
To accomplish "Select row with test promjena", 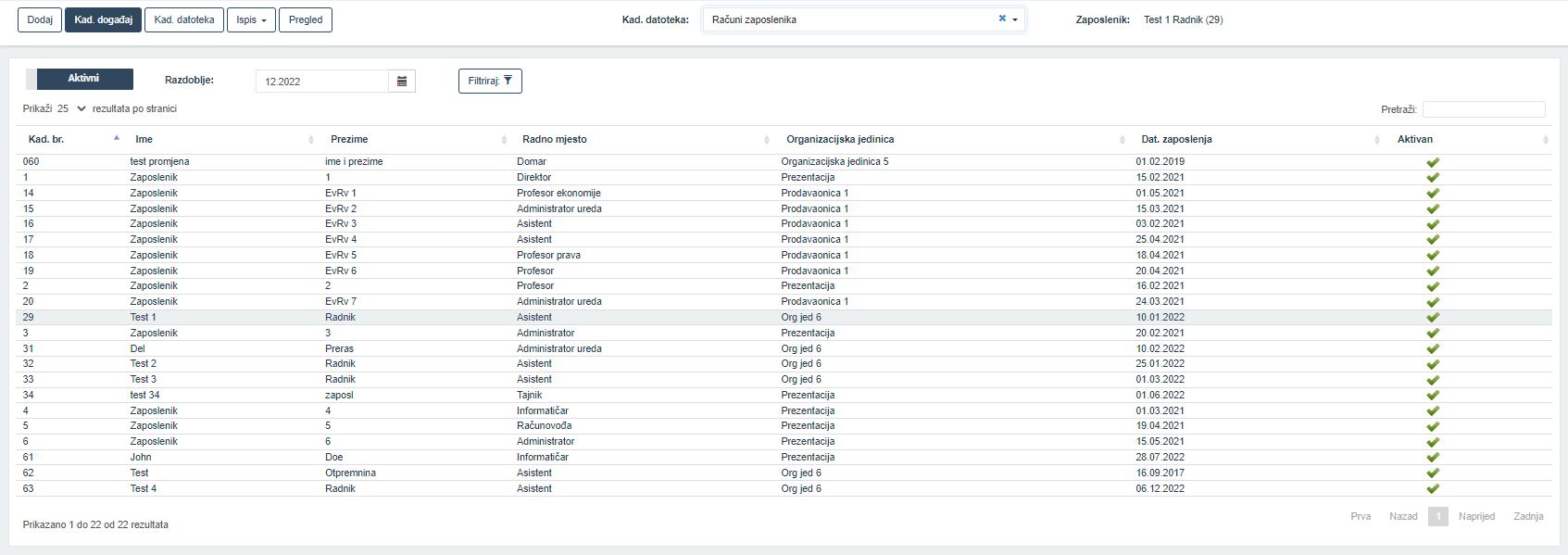I will (784, 161).
